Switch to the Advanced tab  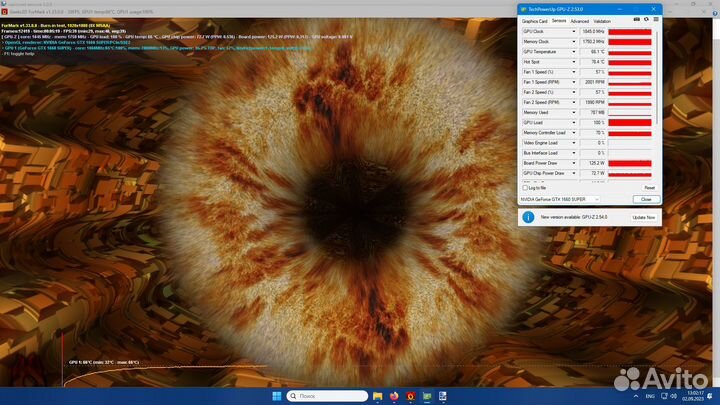(x=579, y=20)
